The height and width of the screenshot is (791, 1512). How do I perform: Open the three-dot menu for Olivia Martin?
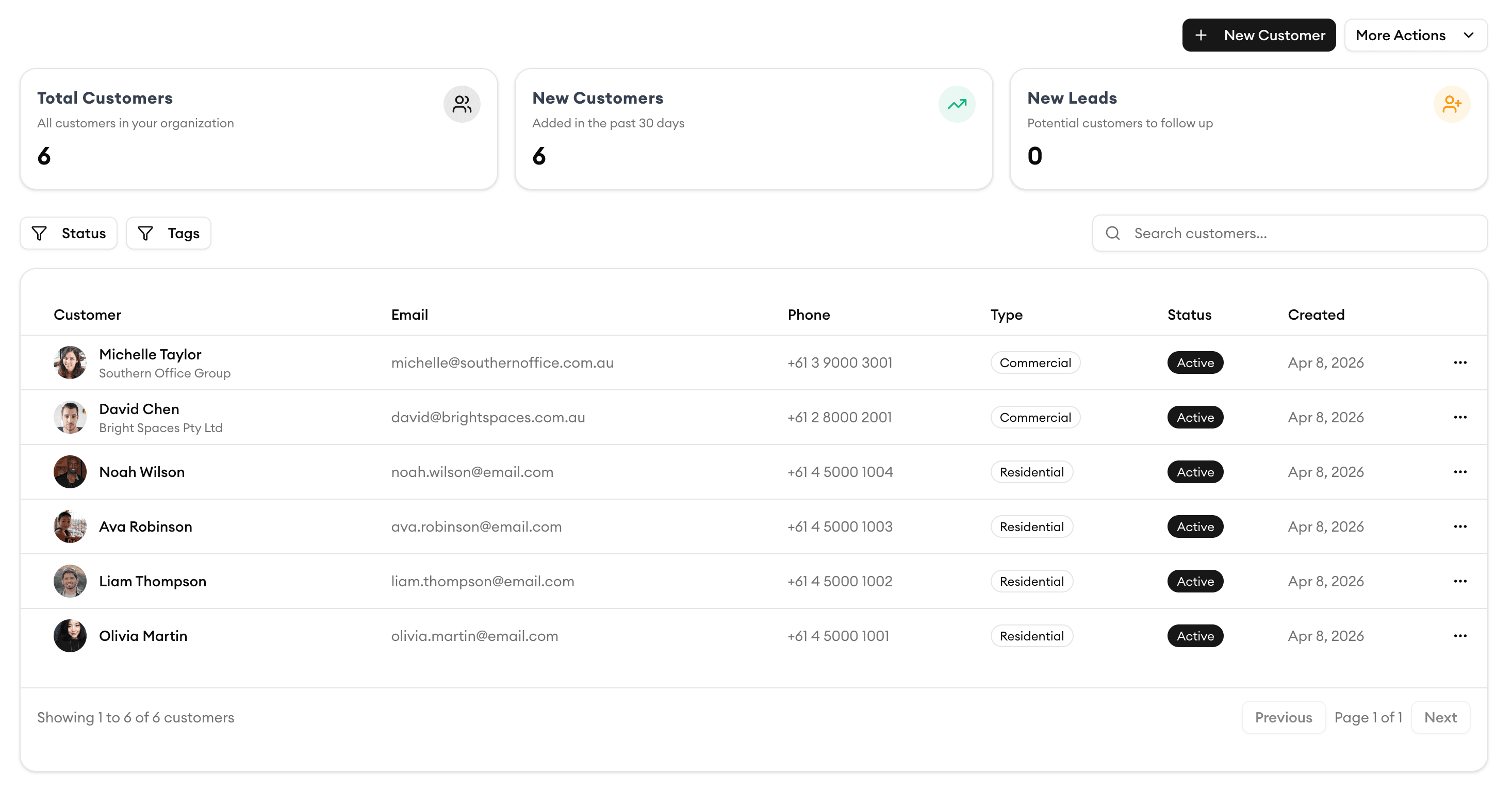click(1460, 635)
